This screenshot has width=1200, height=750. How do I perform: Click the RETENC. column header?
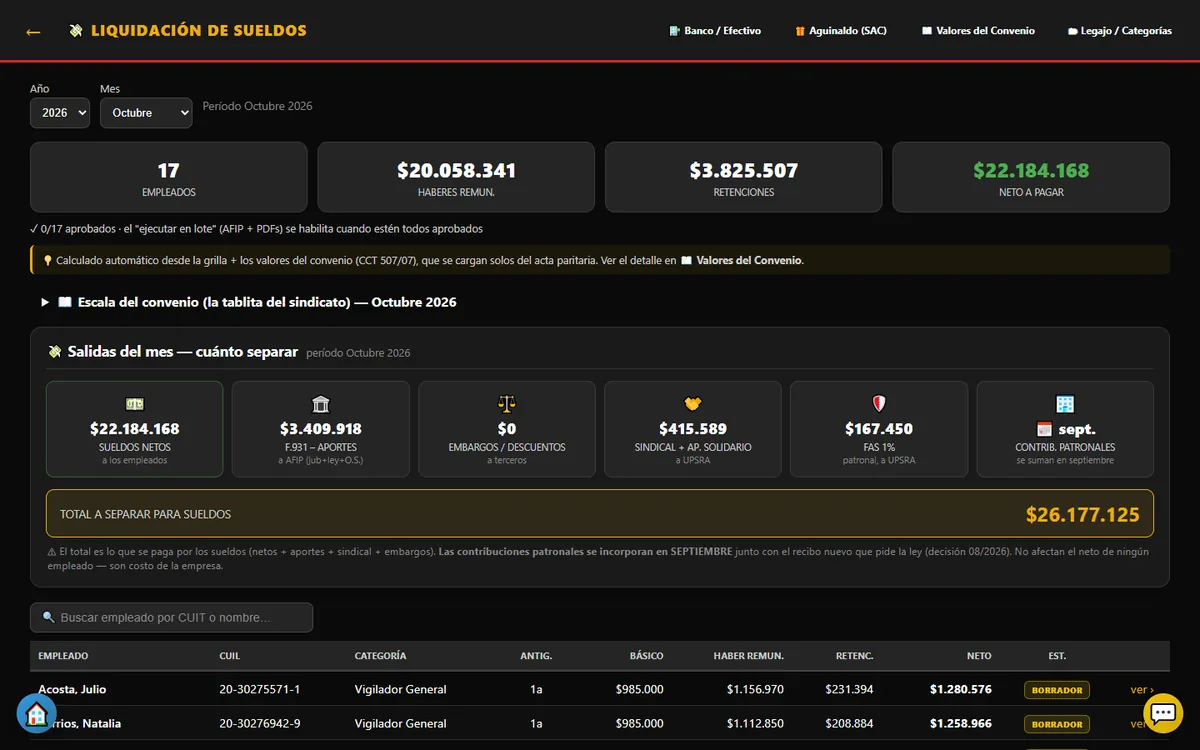click(x=855, y=656)
